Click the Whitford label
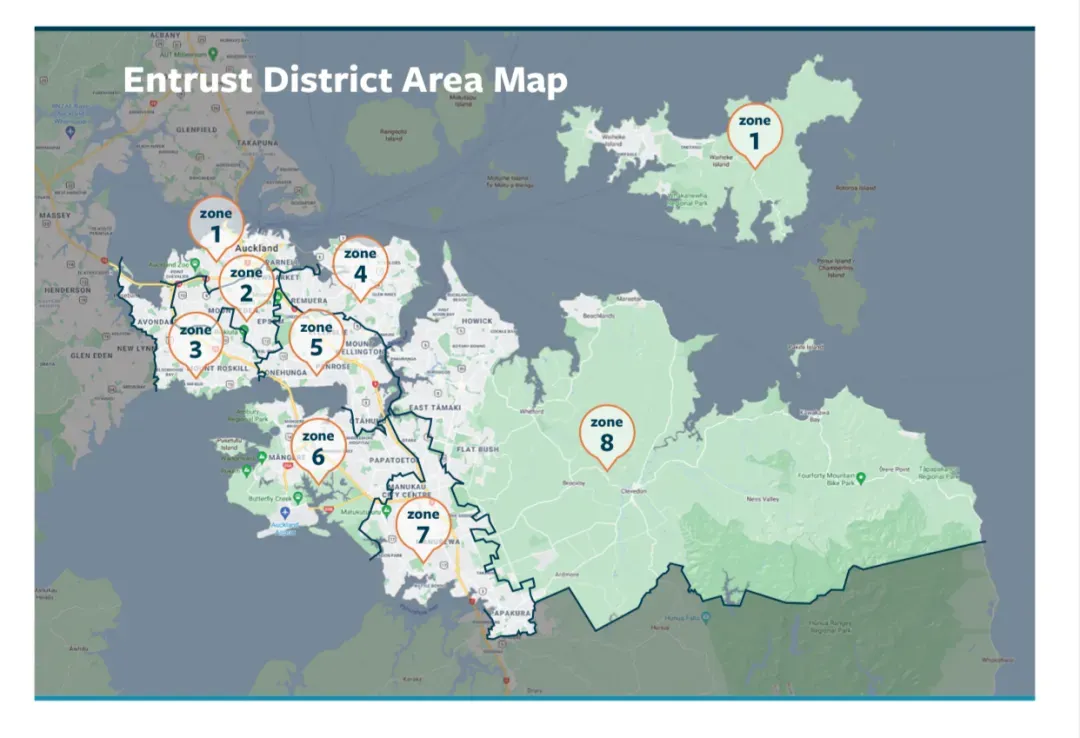1080x738 pixels. click(532, 411)
